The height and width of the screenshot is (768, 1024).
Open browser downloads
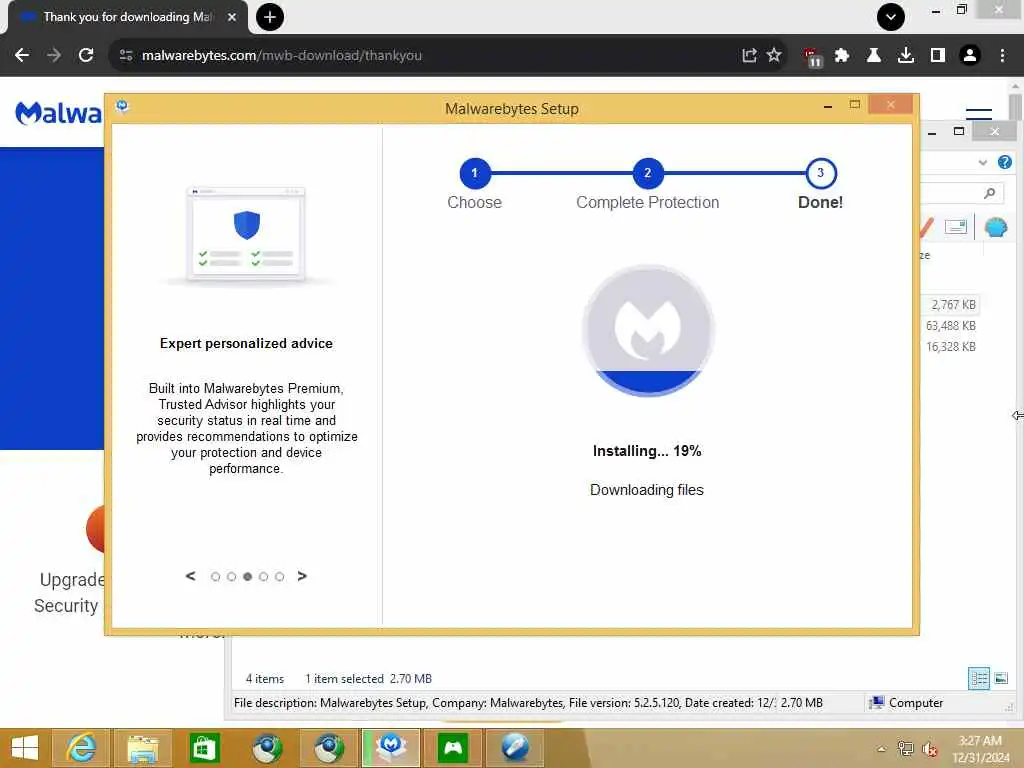coord(906,56)
